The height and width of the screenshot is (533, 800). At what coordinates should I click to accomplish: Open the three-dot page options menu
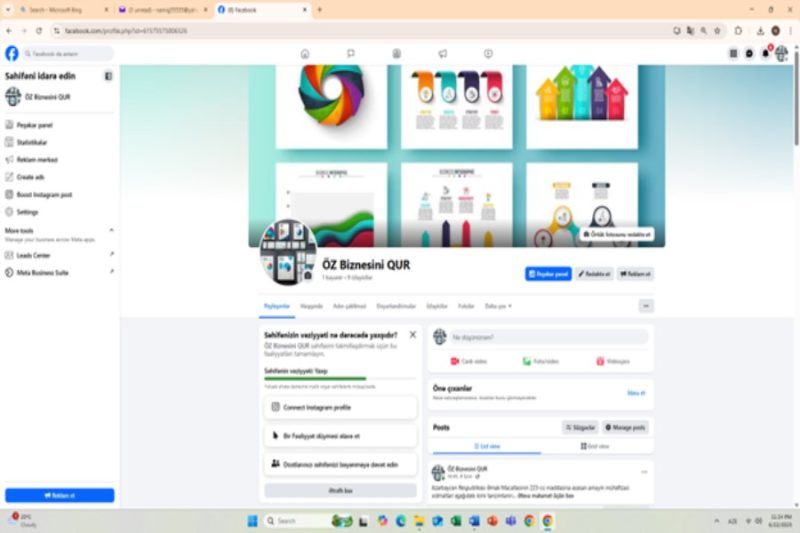tap(646, 306)
